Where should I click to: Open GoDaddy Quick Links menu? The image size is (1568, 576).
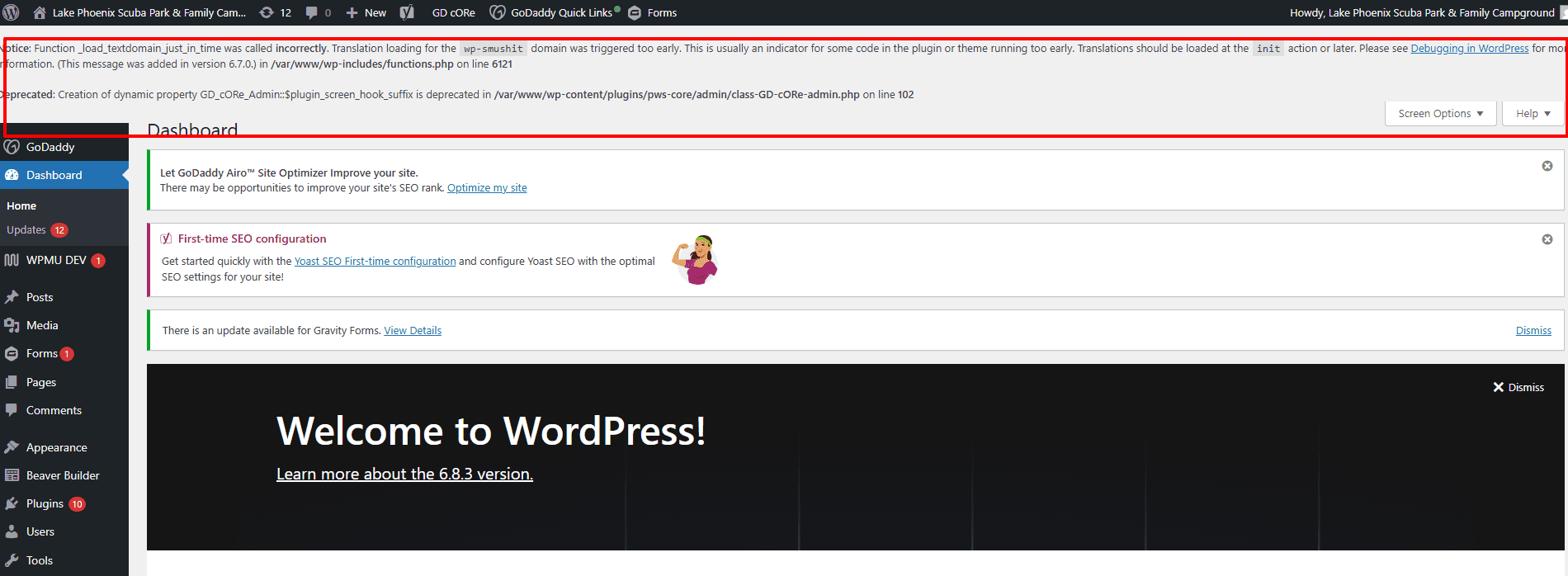point(554,12)
